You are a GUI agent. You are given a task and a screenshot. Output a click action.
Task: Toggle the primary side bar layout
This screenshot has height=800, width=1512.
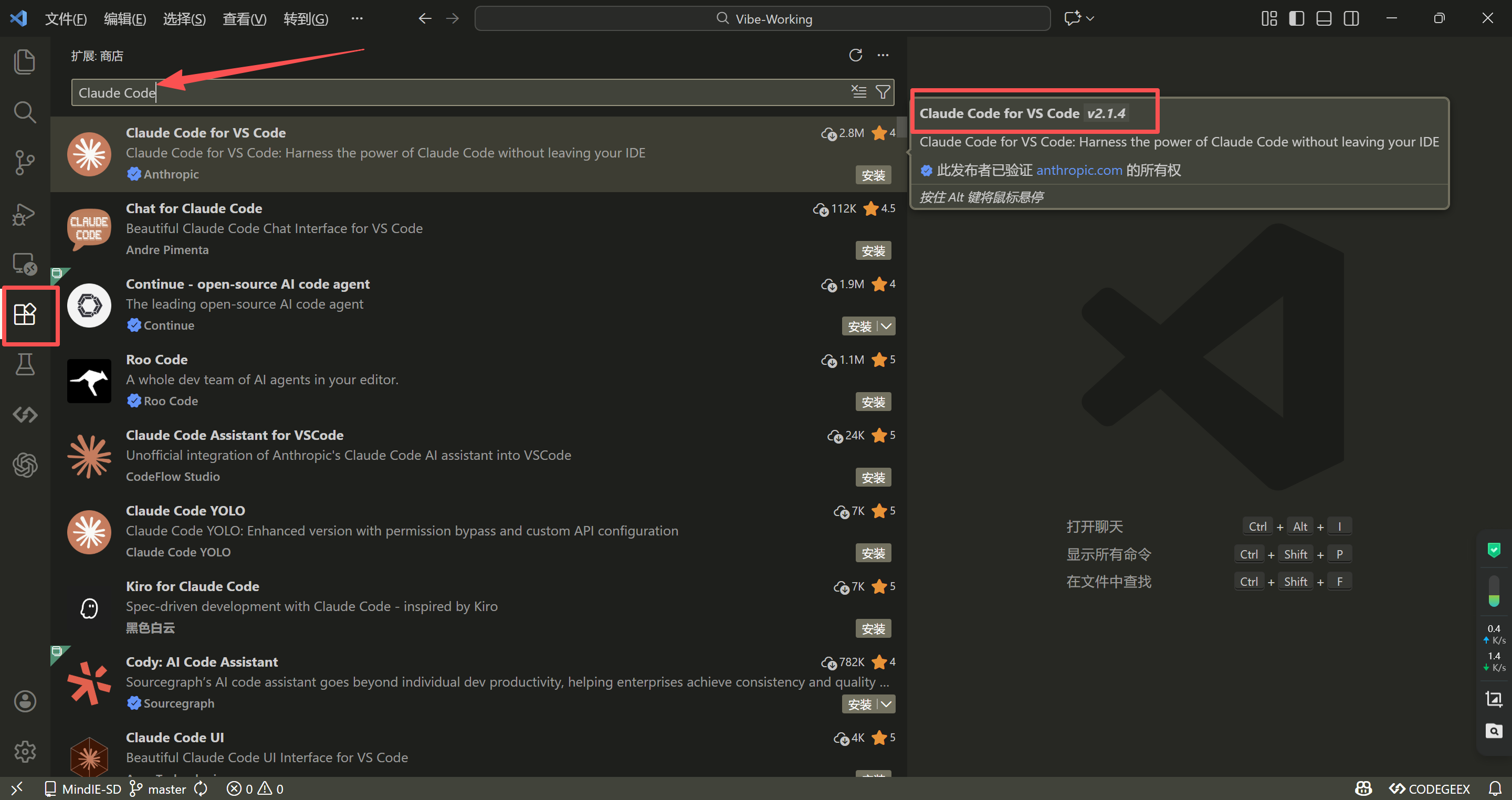(x=1296, y=19)
